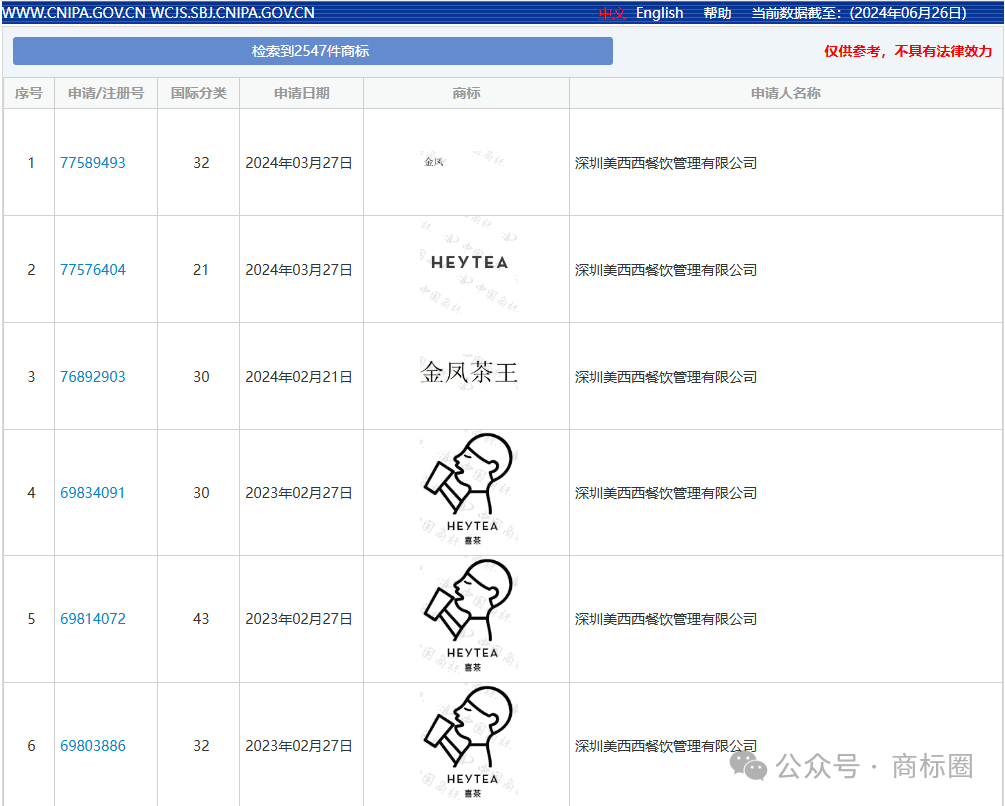Select serial number 6 cell
This screenshot has width=1005, height=806.
(31, 746)
